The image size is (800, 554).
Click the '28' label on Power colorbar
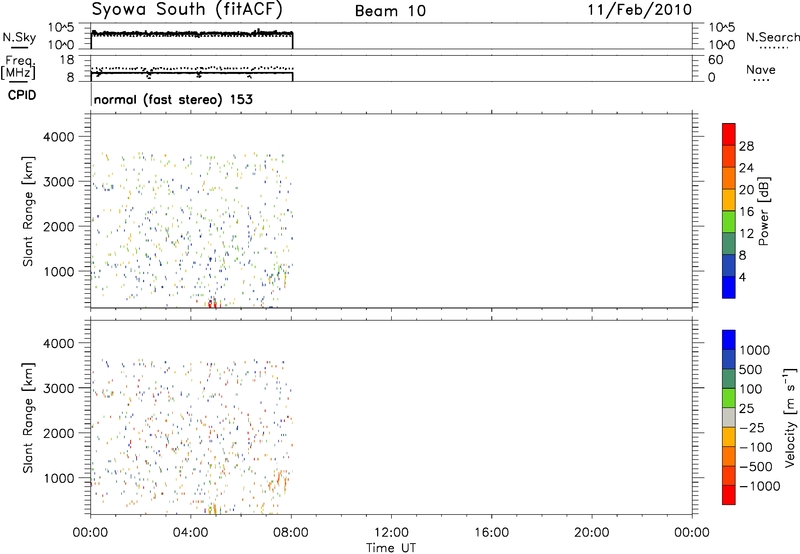point(746,146)
